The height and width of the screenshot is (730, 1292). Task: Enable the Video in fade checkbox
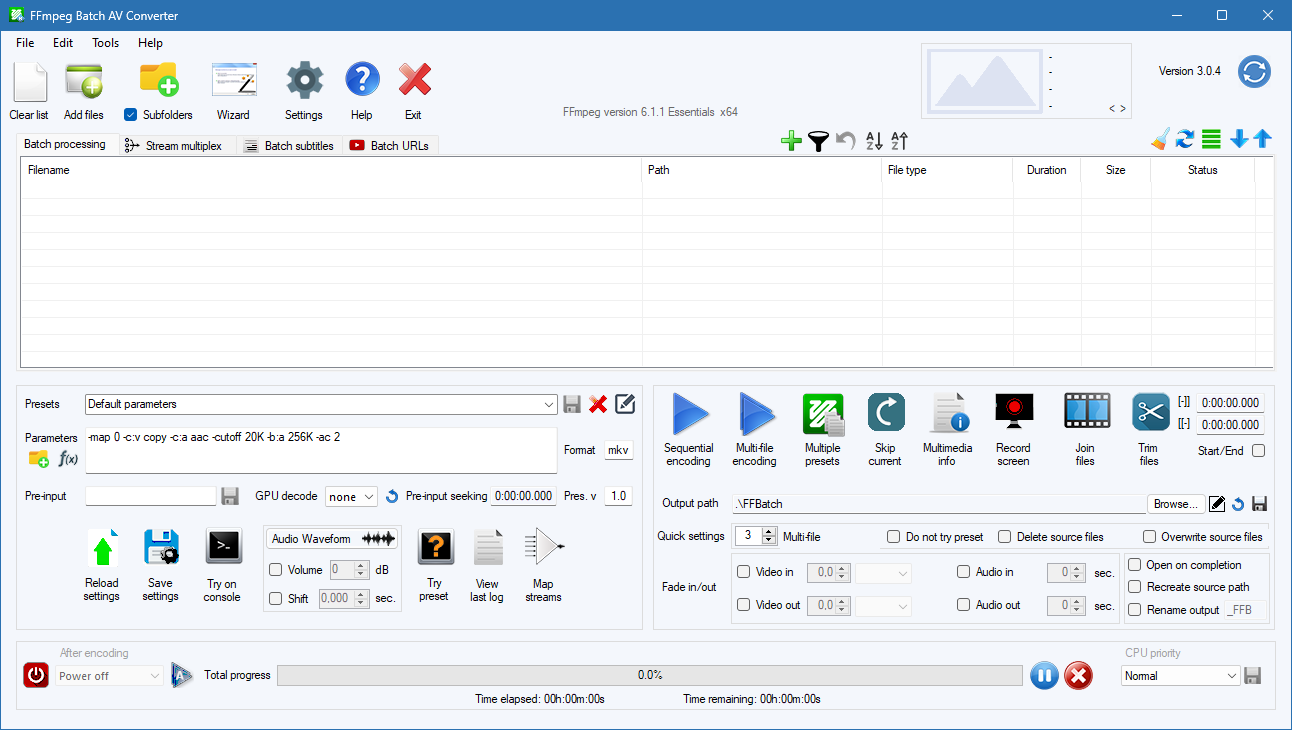[744, 572]
